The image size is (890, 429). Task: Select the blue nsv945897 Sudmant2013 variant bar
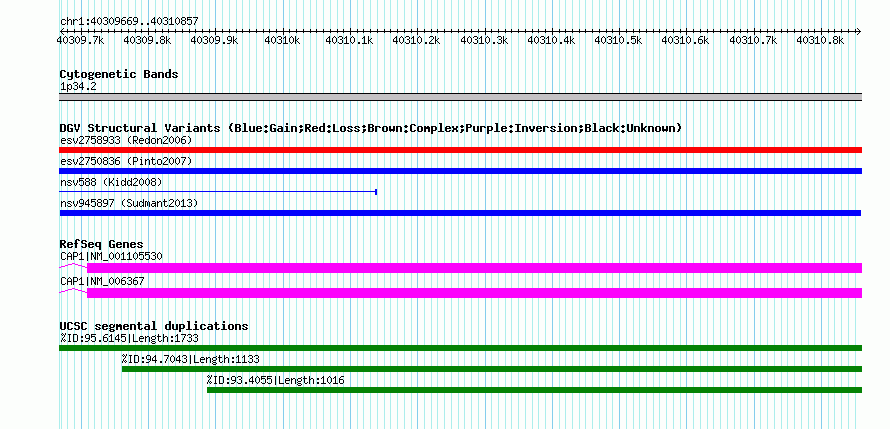click(x=460, y=213)
